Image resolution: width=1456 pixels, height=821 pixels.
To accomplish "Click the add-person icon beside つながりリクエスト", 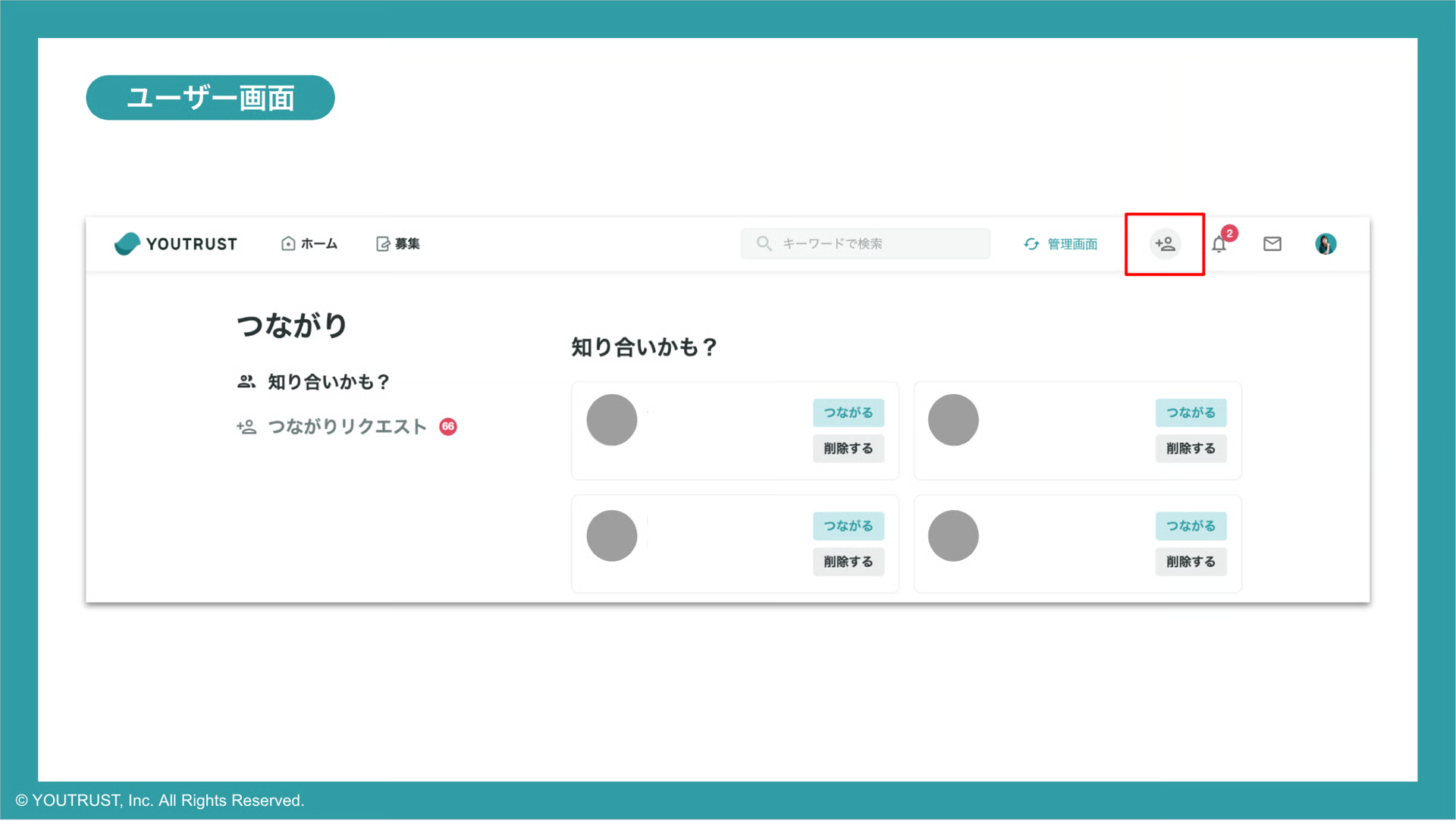I will pyautogui.click(x=246, y=427).
